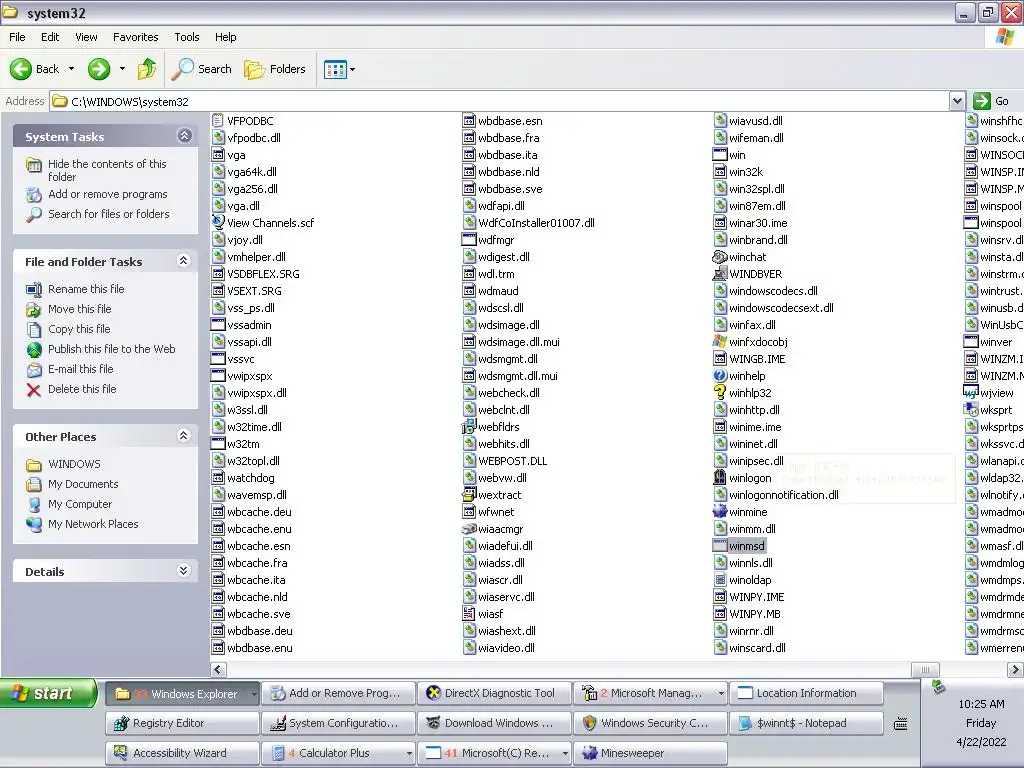Select the wjview file icon

tap(970, 392)
